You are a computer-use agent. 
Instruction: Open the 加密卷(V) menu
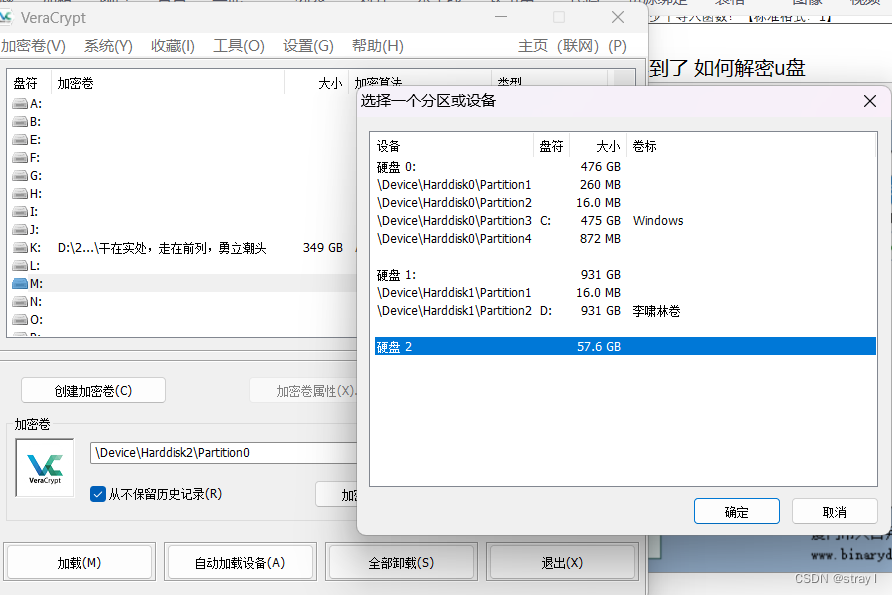[x=34, y=46]
